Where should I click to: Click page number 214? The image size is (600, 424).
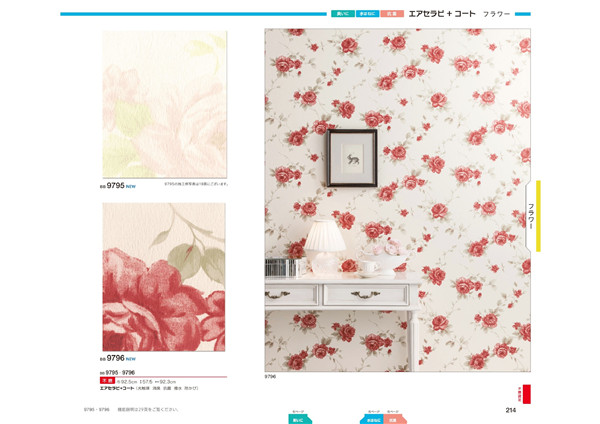click(510, 410)
